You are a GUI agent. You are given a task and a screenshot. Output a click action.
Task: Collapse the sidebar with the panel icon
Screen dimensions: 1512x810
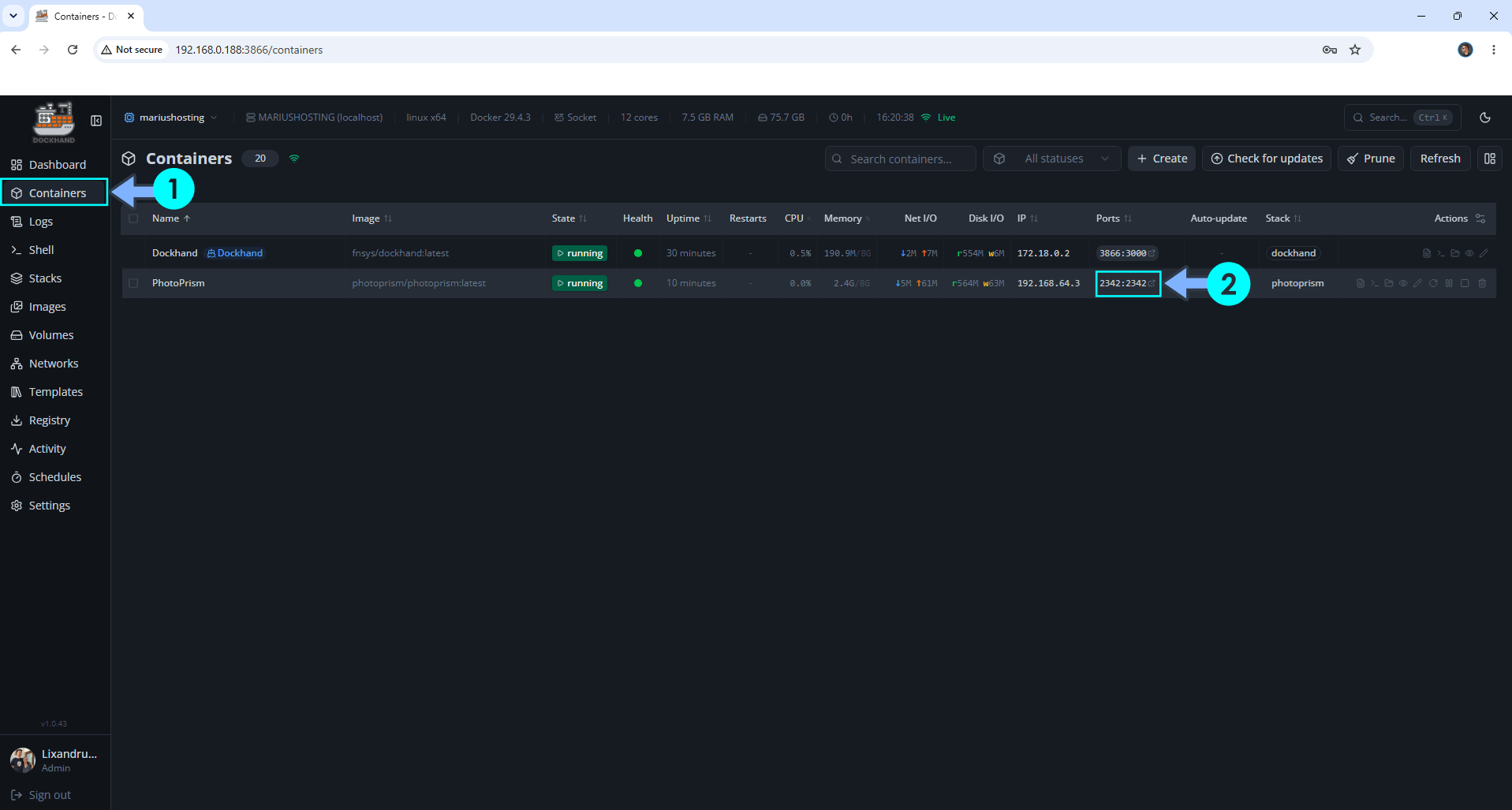click(96, 121)
